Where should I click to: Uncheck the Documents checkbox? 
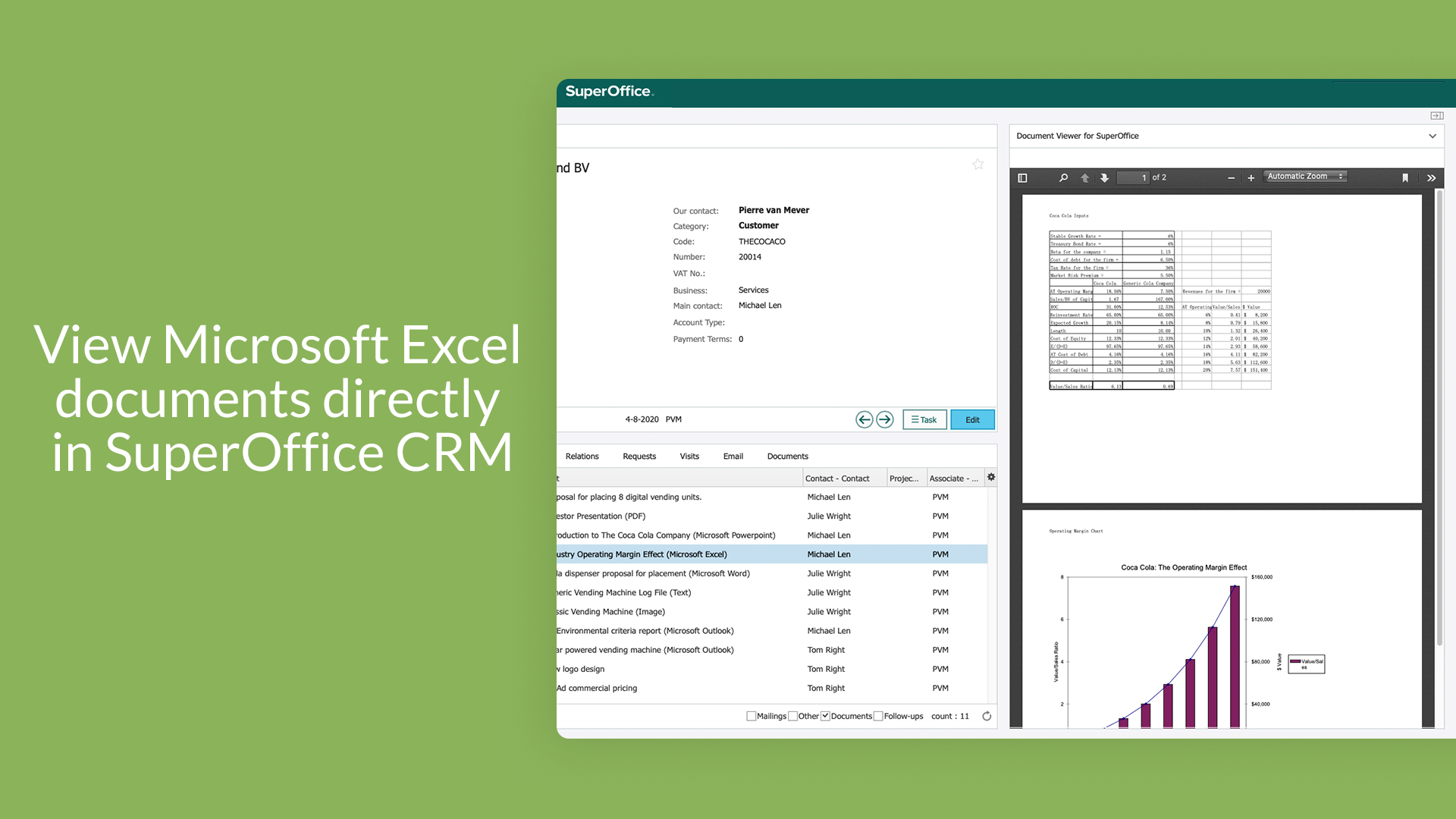tap(825, 716)
